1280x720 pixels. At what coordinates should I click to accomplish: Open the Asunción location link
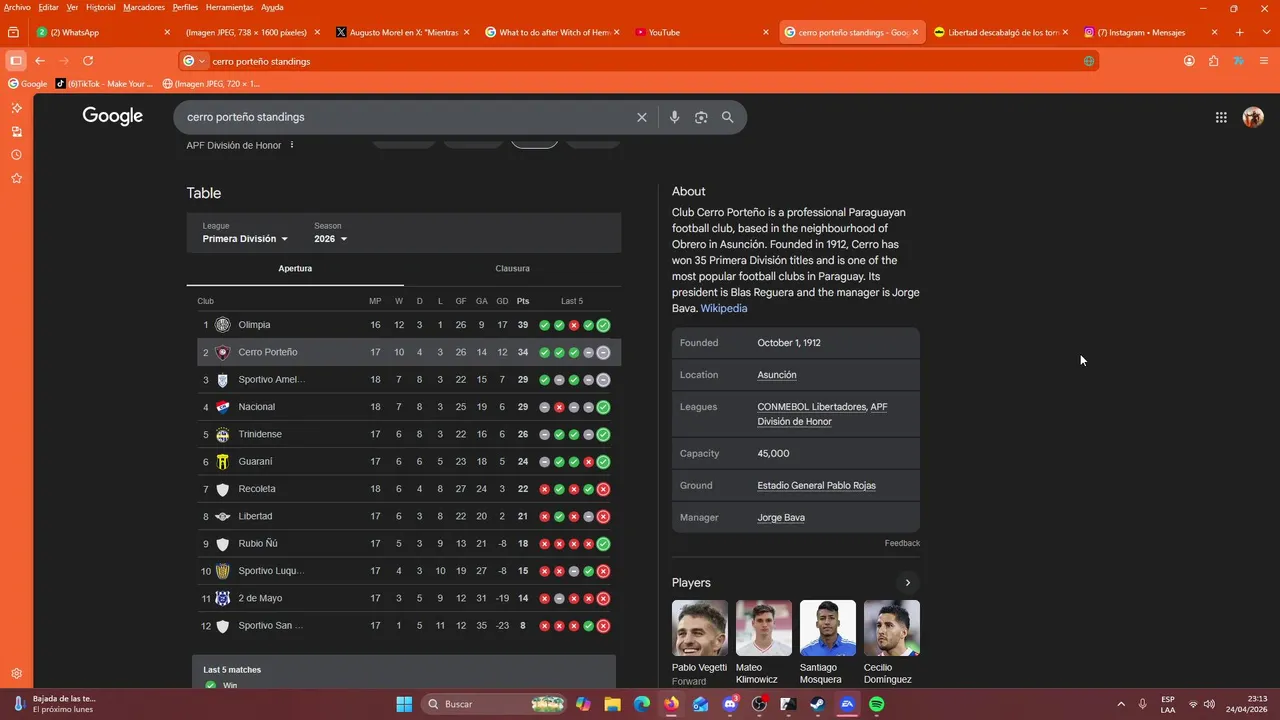pos(777,375)
